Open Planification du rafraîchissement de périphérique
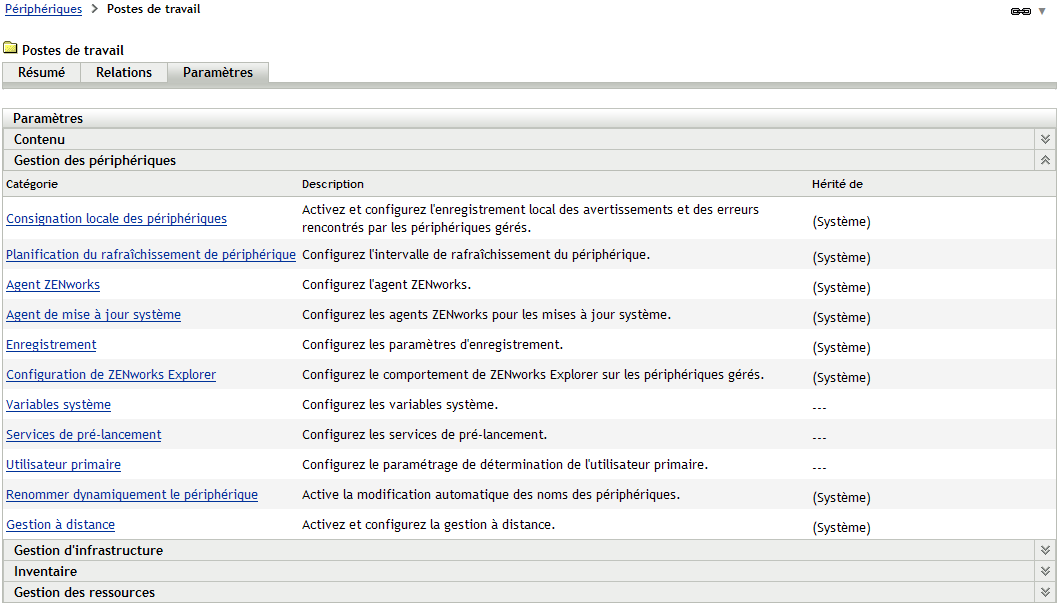This screenshot has width=1058, height=603. tap(150, 255)
